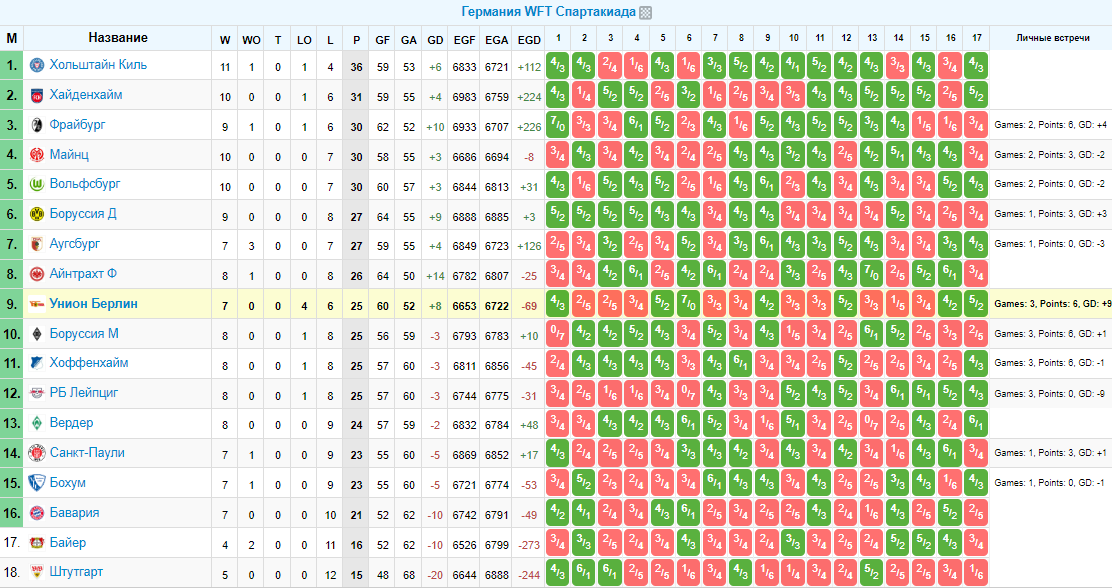1112x588 pixels.
Task: Open Боруссия М's round 1 result 0/7
Action: [558, 334]
